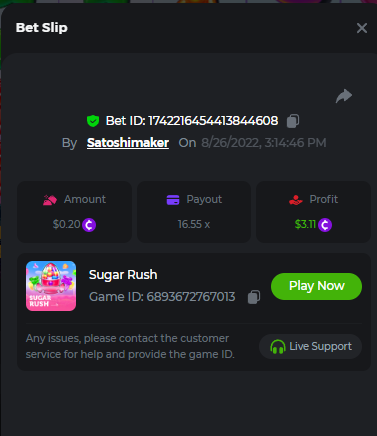Screen dimensions: 377x436
Task: Click the bet date and time text
Action: point(264,143)
